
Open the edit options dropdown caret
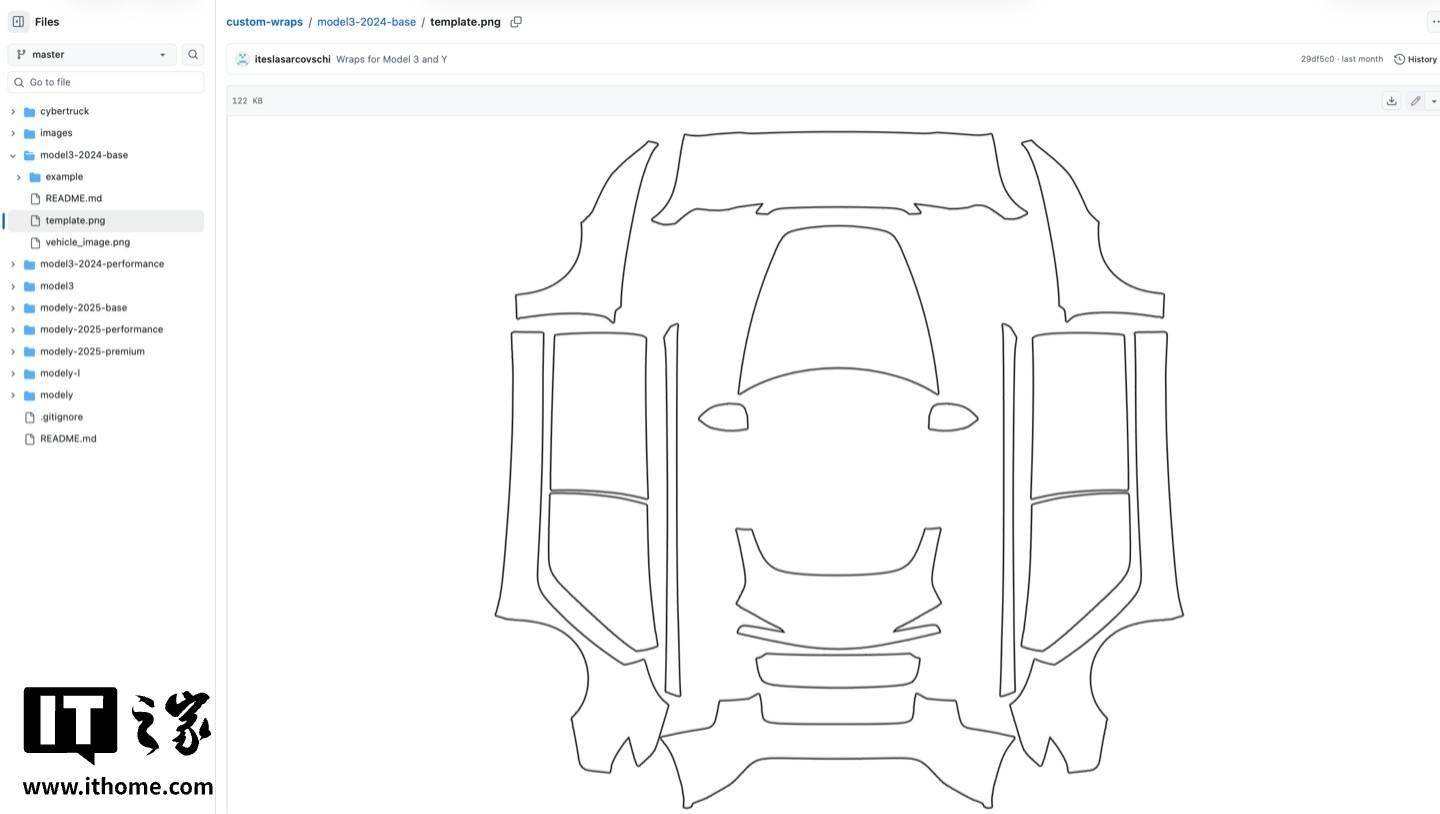tap(1434, 101)
